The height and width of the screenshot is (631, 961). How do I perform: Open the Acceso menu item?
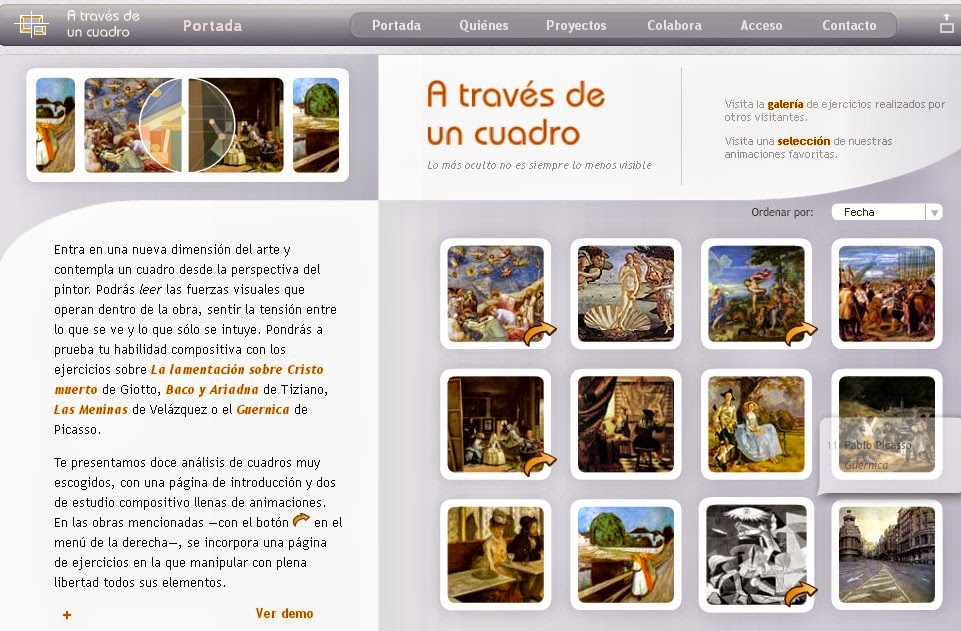pos(761,26)
